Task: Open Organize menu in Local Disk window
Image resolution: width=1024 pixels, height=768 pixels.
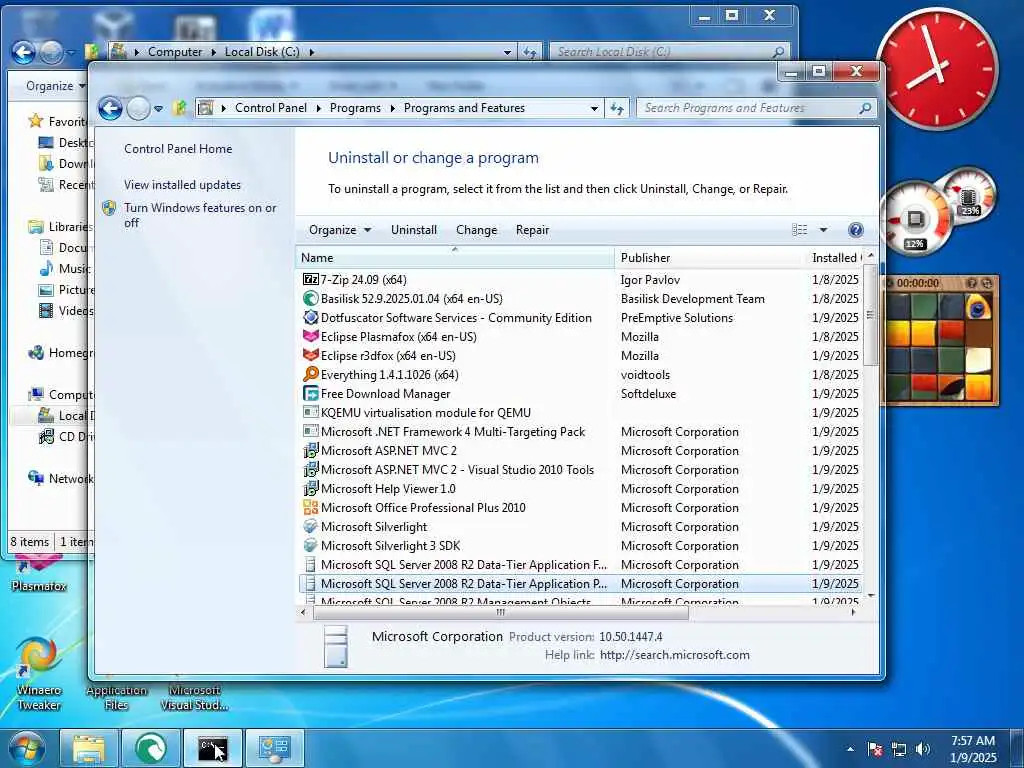Action: (x=56, y=86)
